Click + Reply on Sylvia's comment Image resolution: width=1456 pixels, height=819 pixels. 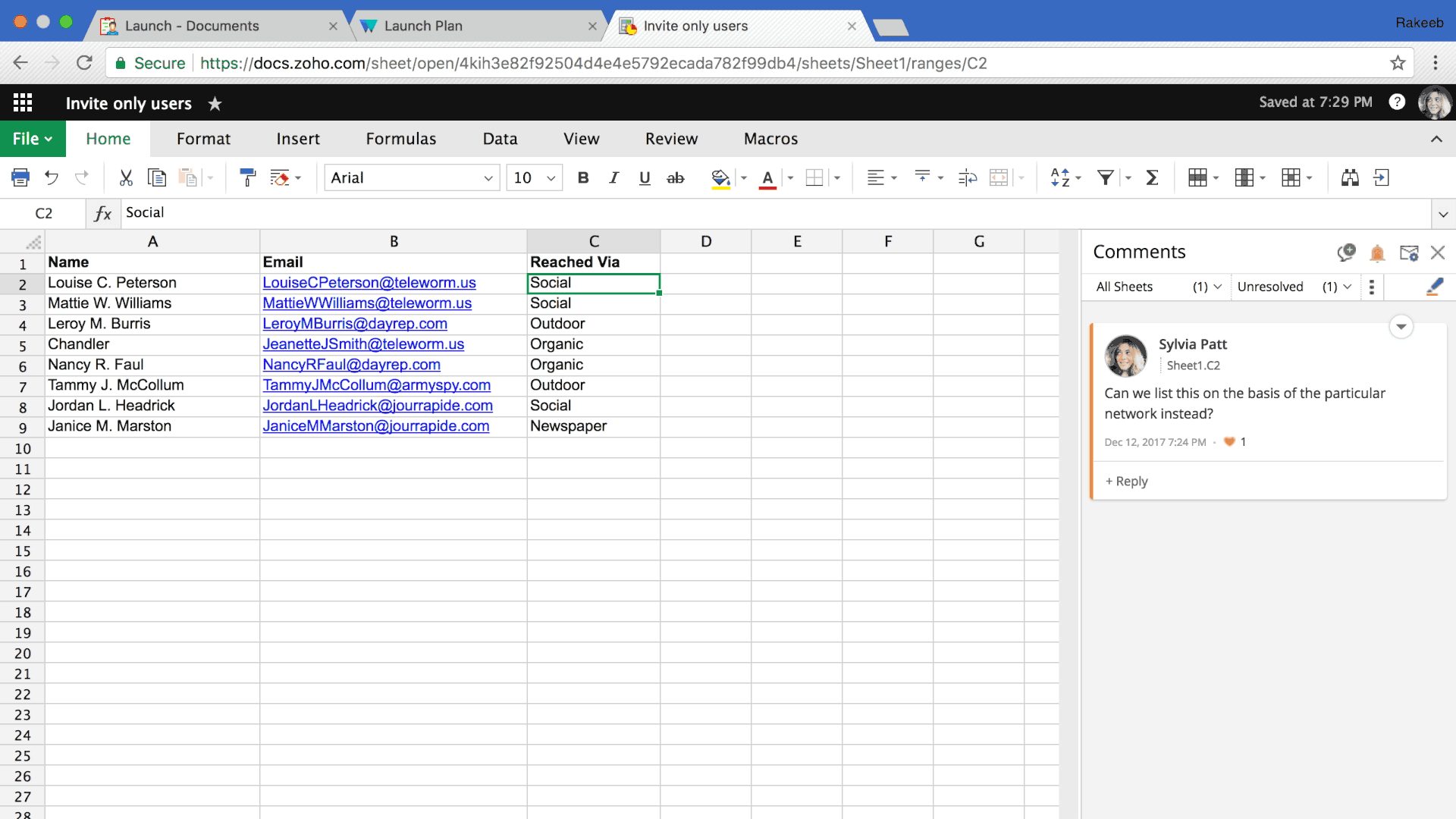tap(1126, 481)
